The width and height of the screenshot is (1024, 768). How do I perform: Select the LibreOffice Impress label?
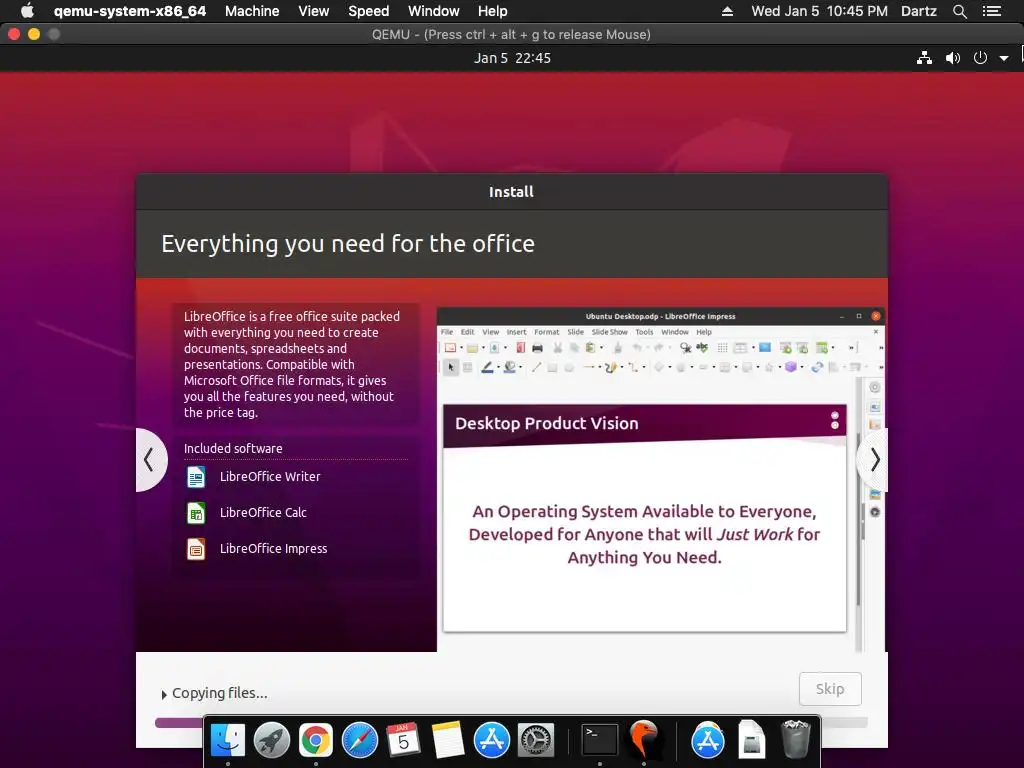(x=273, y=549)
